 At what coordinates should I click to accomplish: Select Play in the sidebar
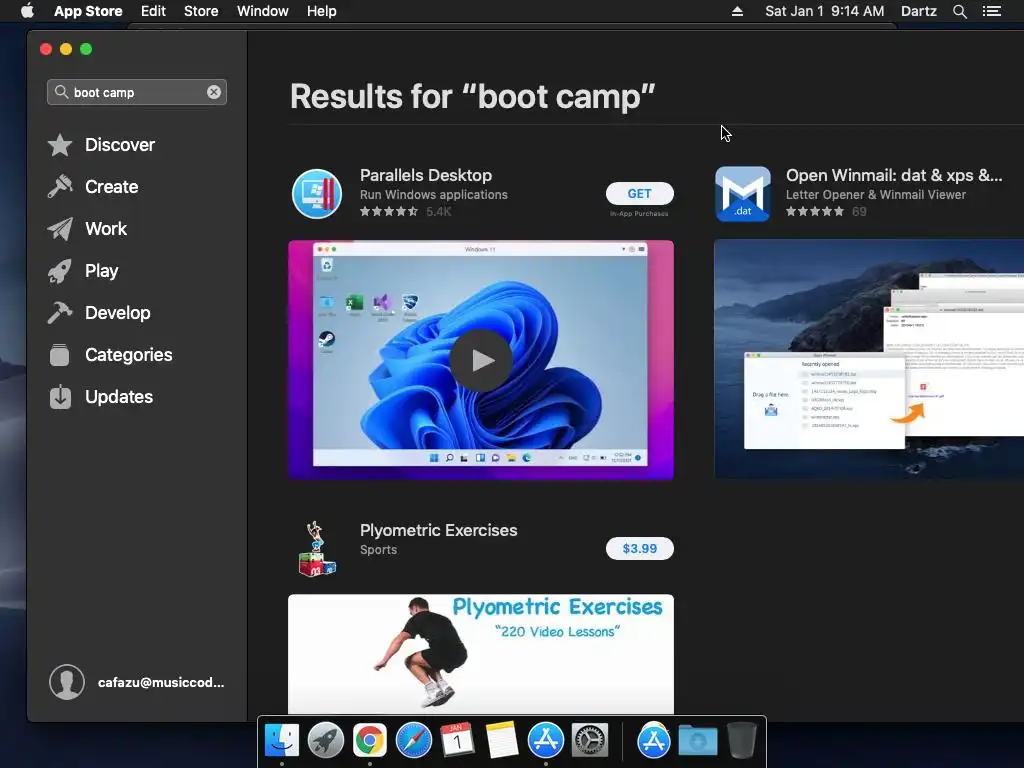[101, 271]
